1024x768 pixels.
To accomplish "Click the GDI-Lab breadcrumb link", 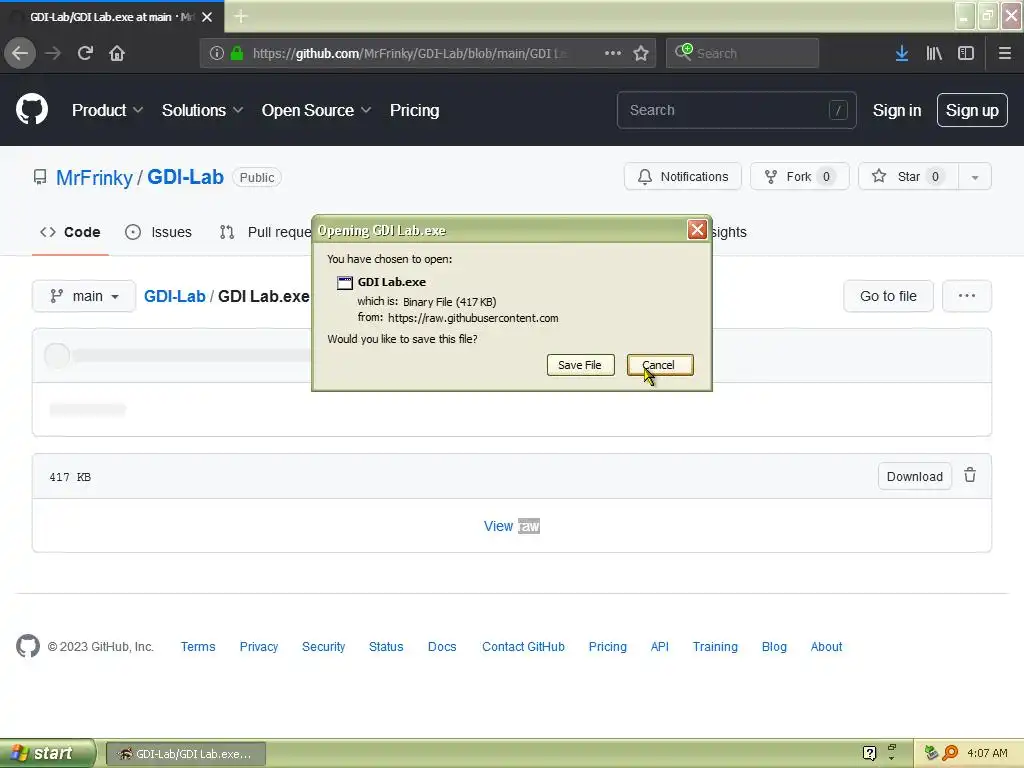I will click(174, 296).
